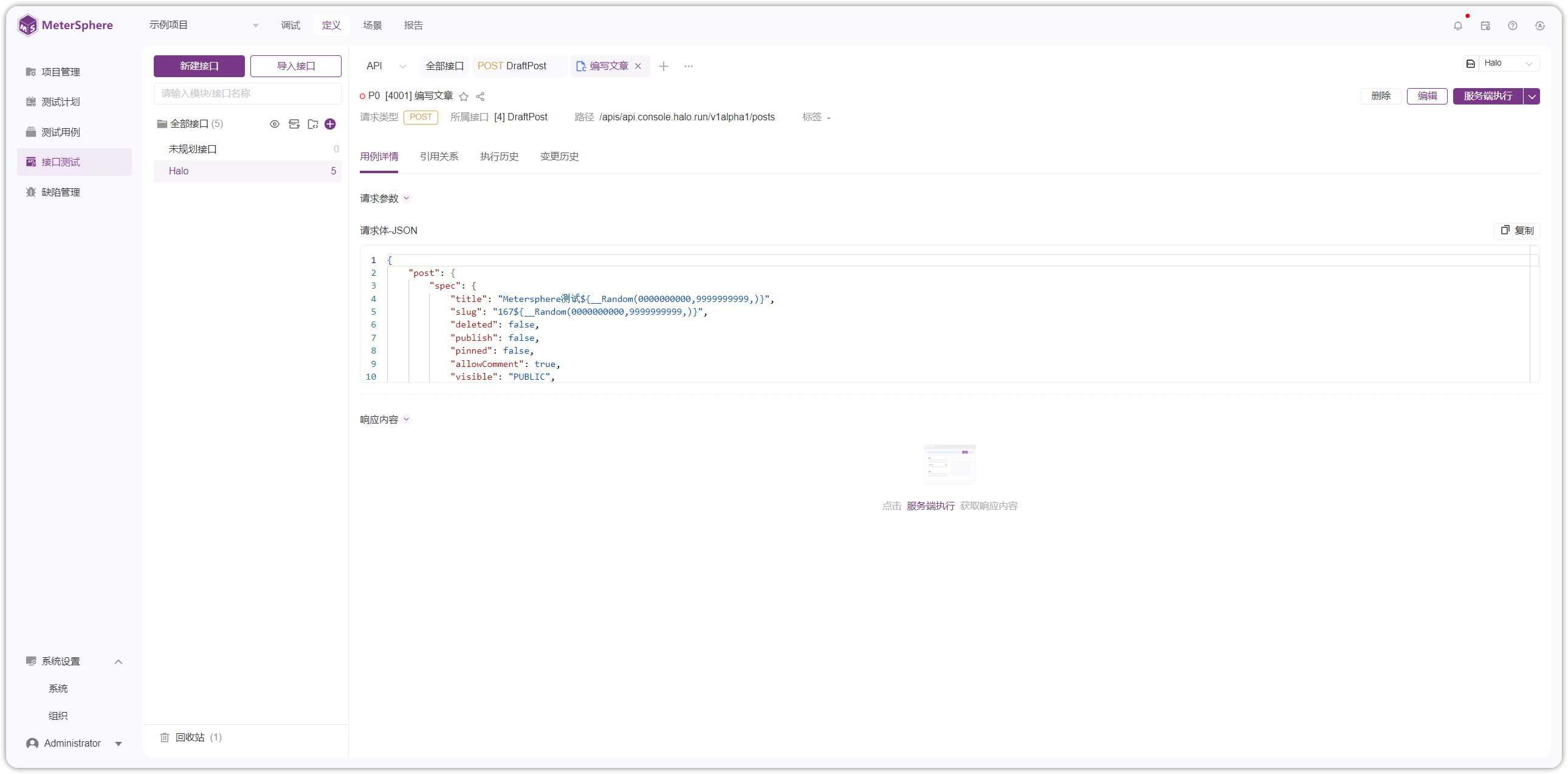Copy the request body with 复制
This screenshot has height=774, width=1568.
tap(1518, 230)
